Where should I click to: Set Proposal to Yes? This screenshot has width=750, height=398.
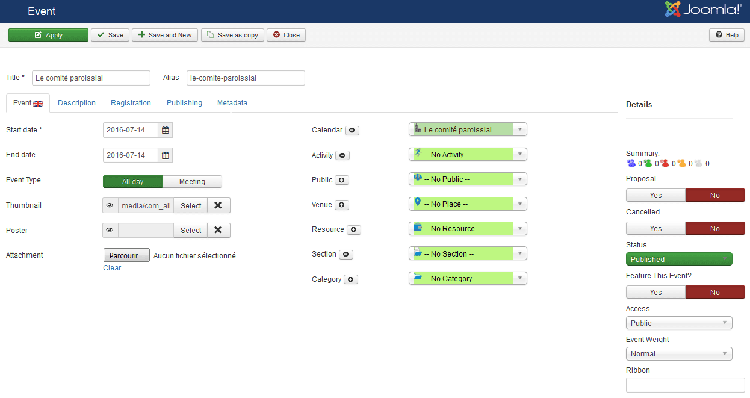click(656, 195)
